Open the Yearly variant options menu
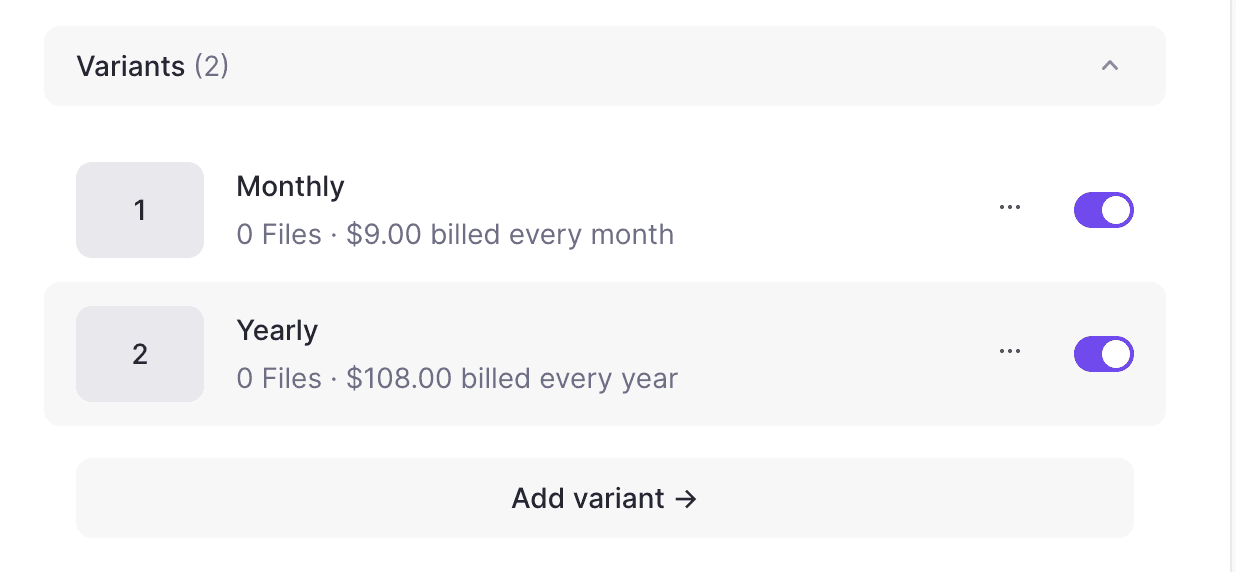The image size is (1236, 572). coord(1010,352)
